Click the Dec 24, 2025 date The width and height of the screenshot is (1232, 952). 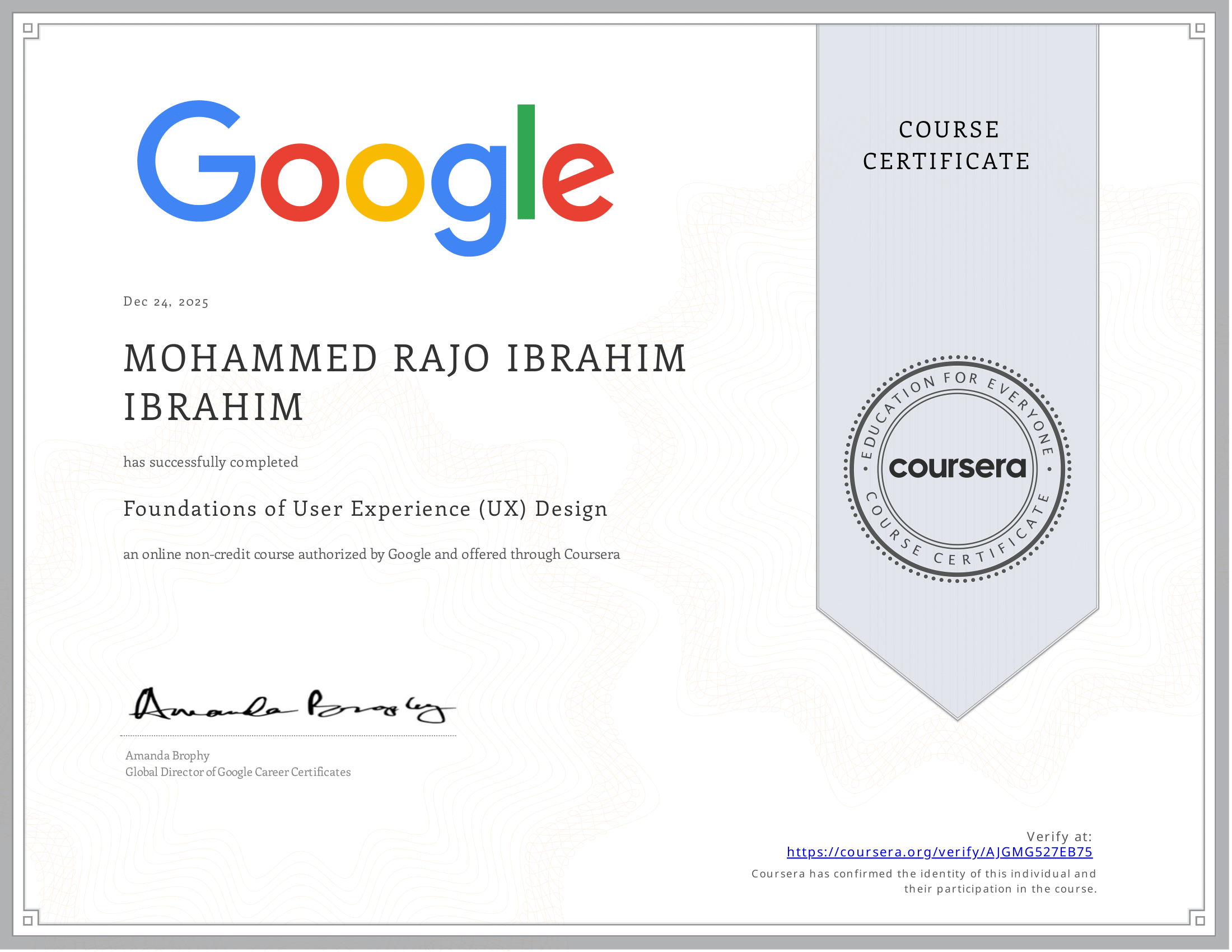(166, 302)
